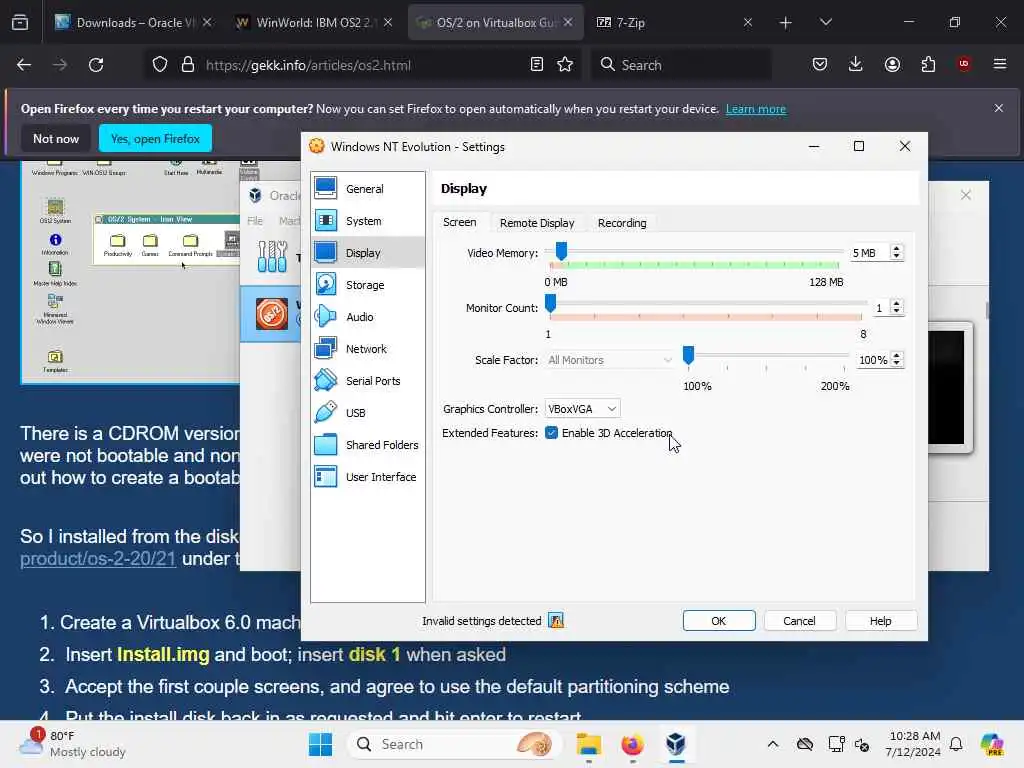Open the Graphics Controller dropdown
This screenshot has height=768, width=1024.
582,409
